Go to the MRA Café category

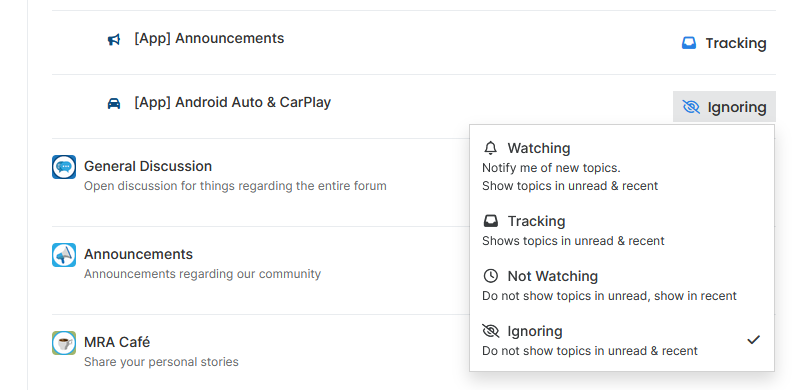coord(117,342)
